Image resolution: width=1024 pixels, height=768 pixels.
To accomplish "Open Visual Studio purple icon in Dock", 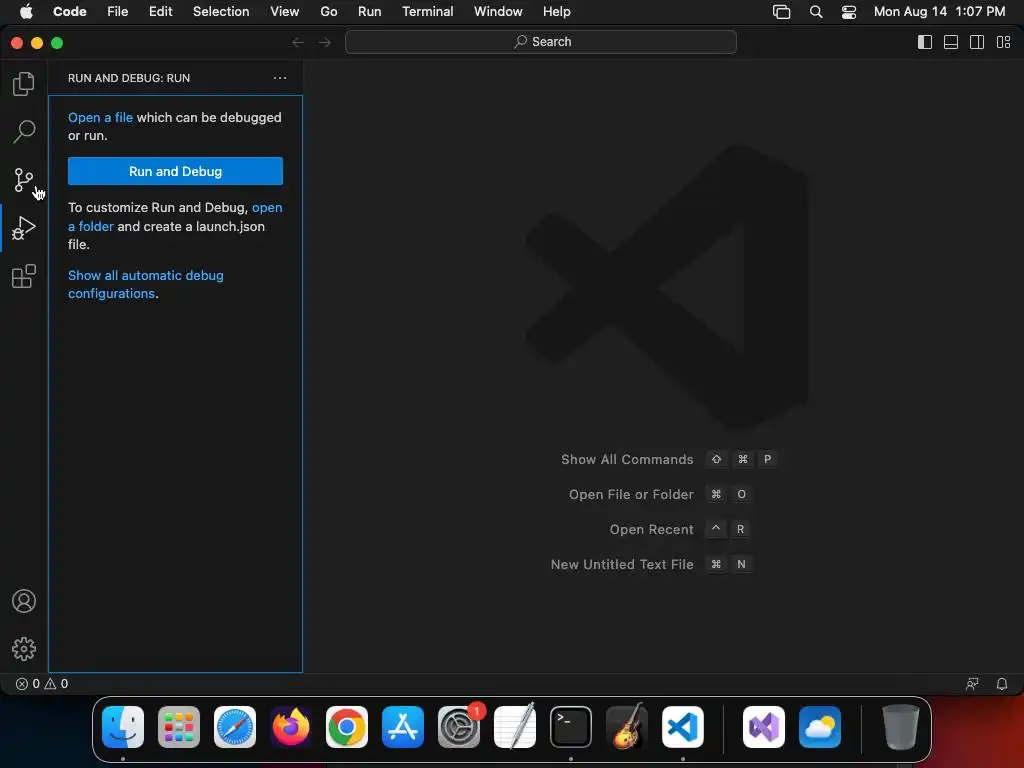I will click(764, 727).
